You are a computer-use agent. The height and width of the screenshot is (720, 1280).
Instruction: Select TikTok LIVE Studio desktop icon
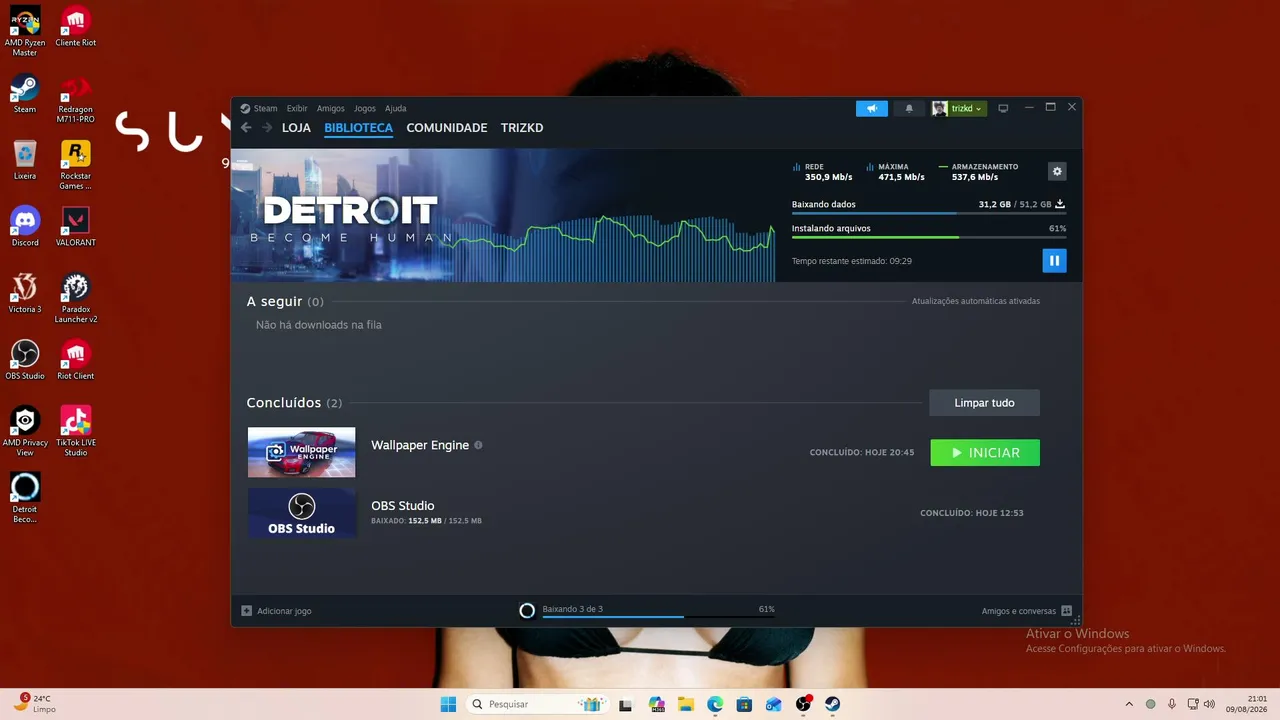pyautogui.click(x=75, y=432)
